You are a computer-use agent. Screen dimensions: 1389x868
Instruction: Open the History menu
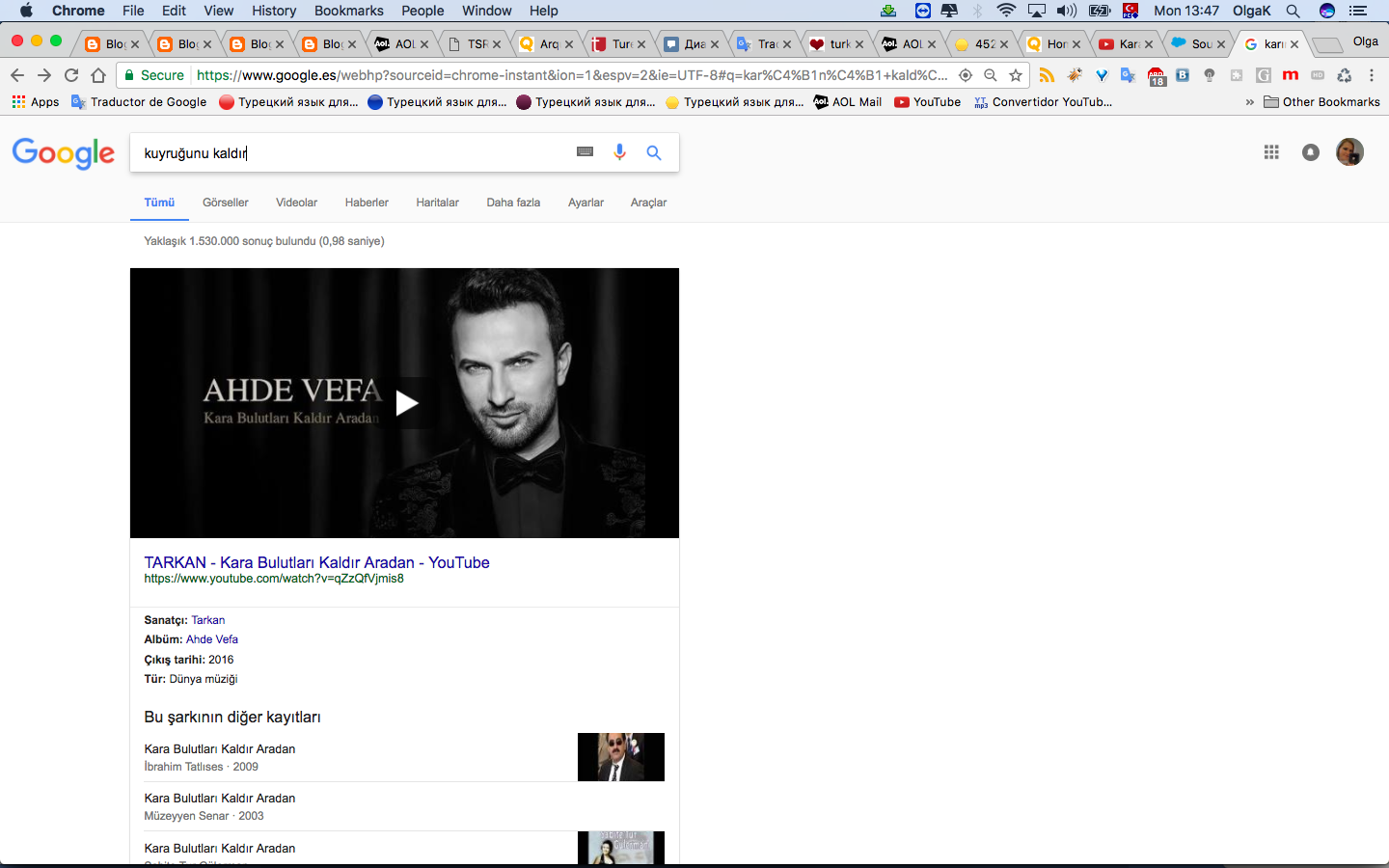(x=274, y=11)
